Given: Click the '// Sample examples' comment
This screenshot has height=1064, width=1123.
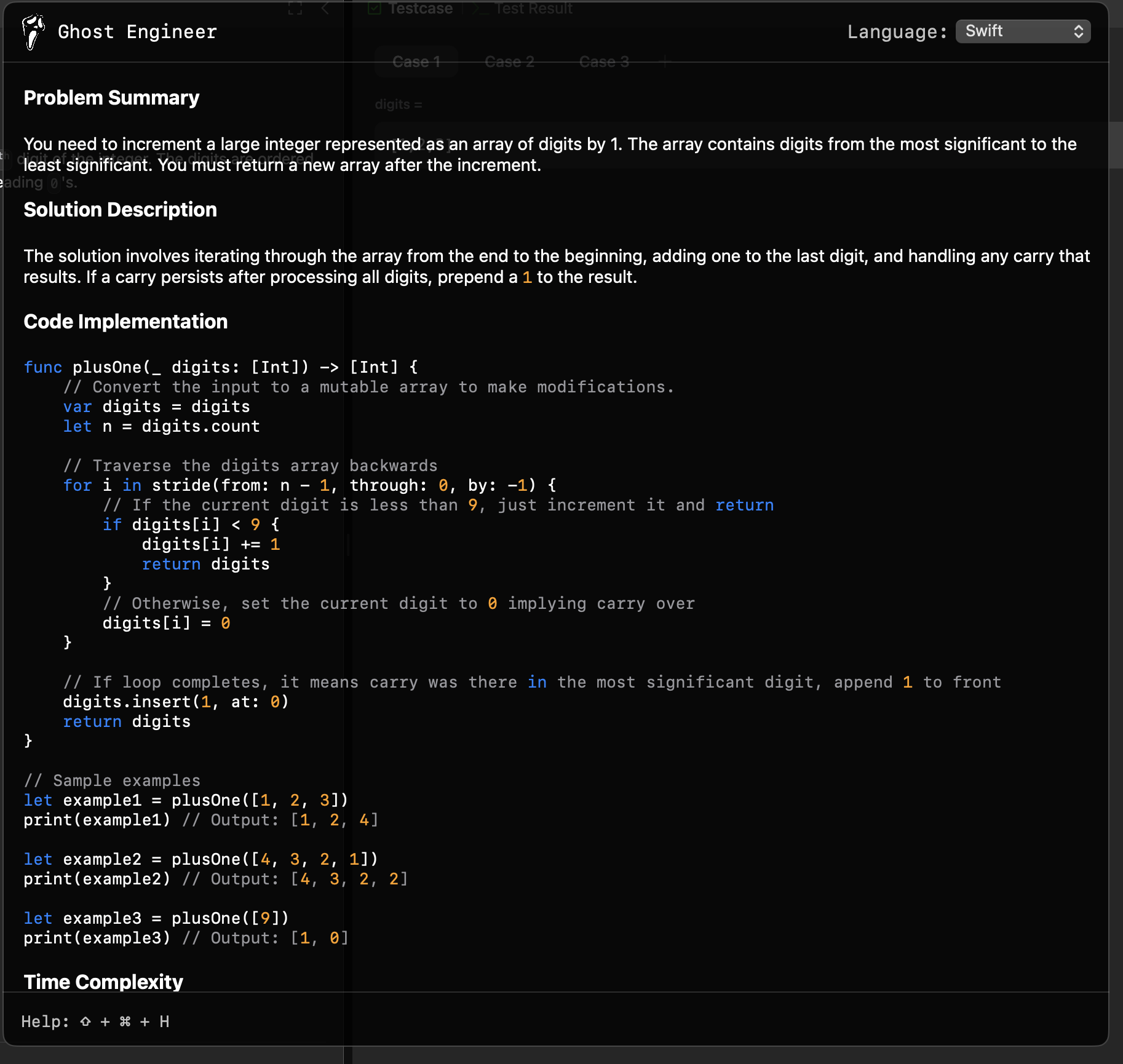Looking at the screenshot, I should [x=112, y=780].
